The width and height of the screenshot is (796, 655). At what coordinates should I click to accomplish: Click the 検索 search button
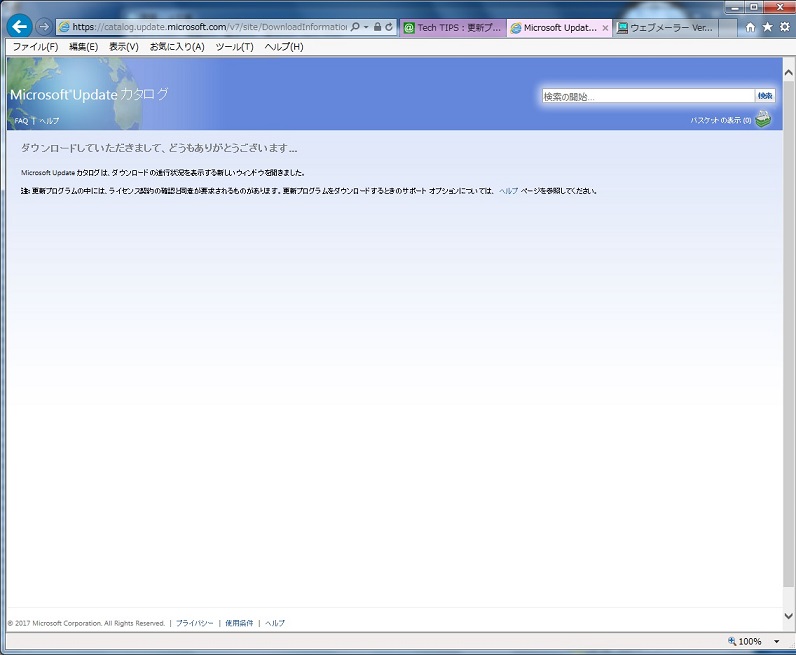point(765,96)
